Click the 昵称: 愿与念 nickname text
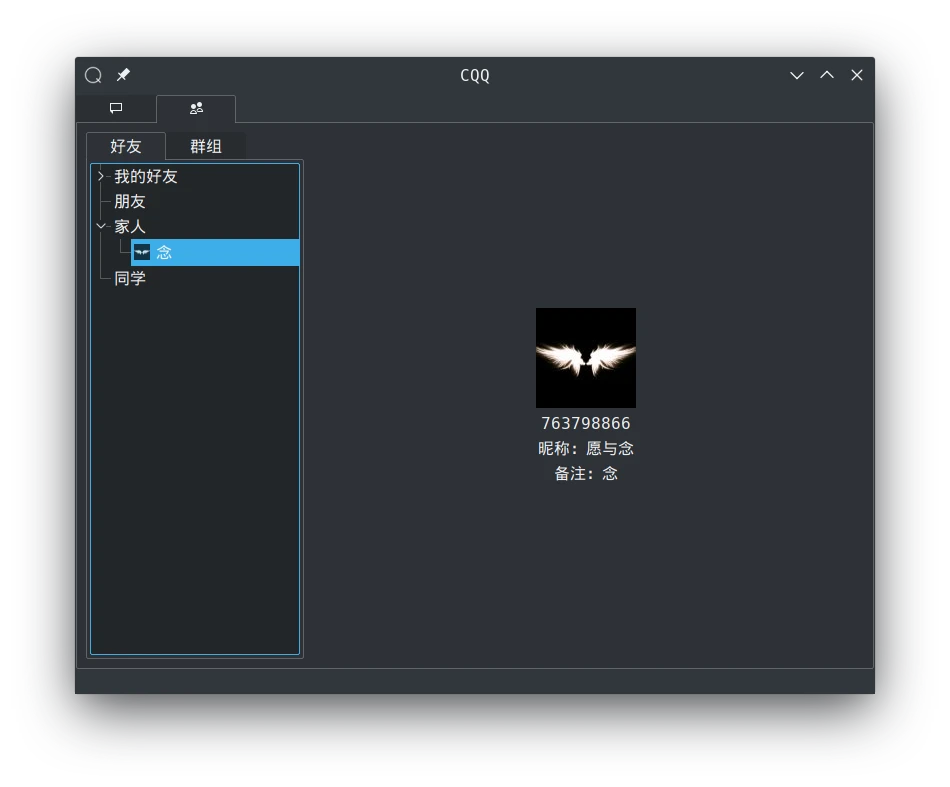This screenshot has height=787, width=950. coord(586,448)
